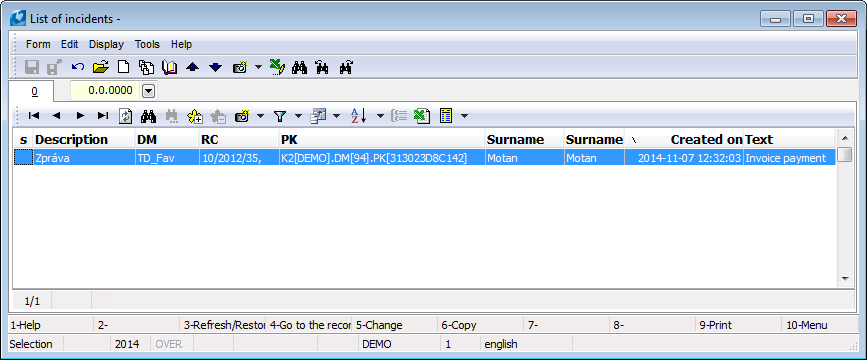Click the refresh page icon in list toolbar
Viewport: 867px width, 360px height.
click(x=126, y=116)
